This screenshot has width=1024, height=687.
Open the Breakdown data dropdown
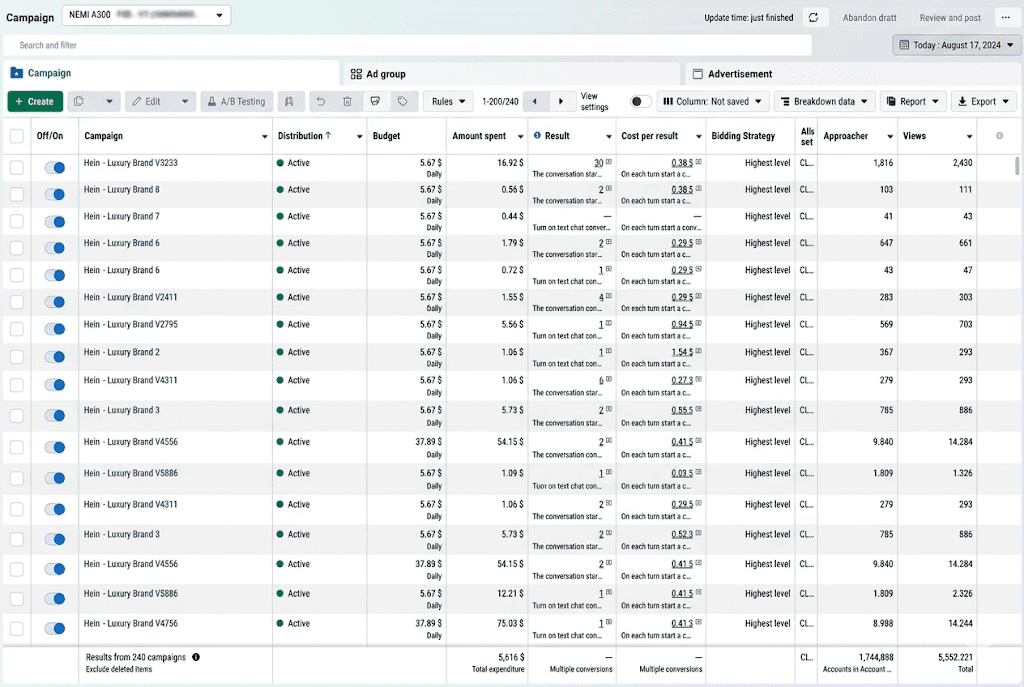click(x=824, y=101)
